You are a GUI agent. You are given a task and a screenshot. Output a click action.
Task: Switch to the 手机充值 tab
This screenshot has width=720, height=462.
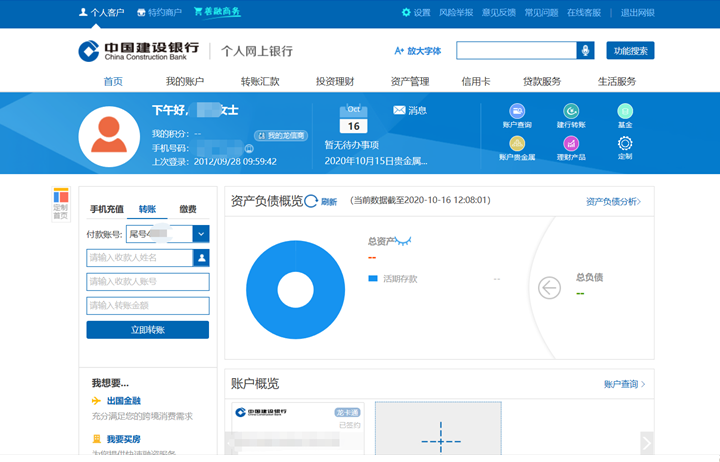pyautogui.click(x=107, y=209)
